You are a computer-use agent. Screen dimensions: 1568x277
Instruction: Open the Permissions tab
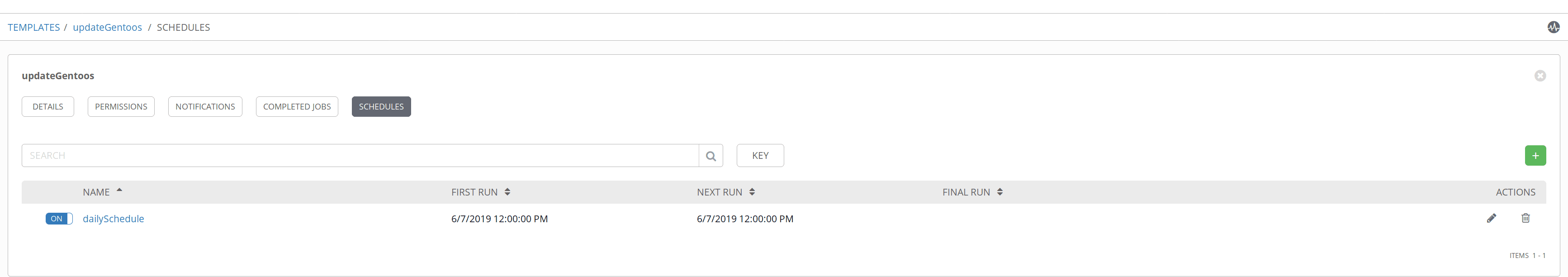coord(121,107)
